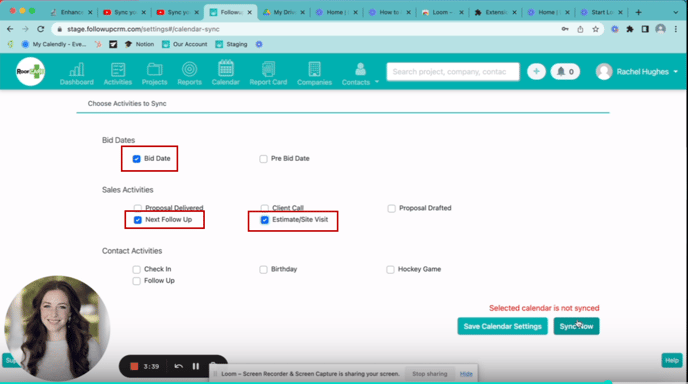The image size is (688, 384).
Task: Go to the Activities icon in navbar
Action: click(118, 69)
